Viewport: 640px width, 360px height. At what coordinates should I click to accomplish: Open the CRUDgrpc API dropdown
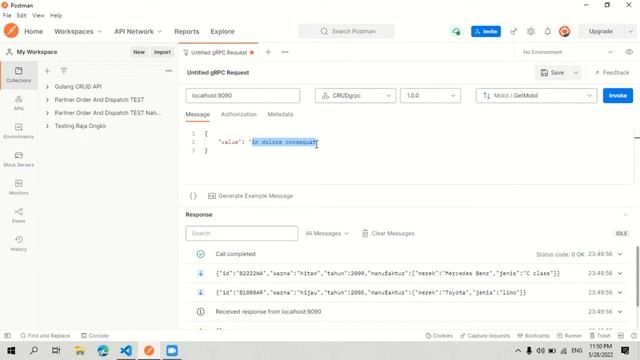(355, 96)
